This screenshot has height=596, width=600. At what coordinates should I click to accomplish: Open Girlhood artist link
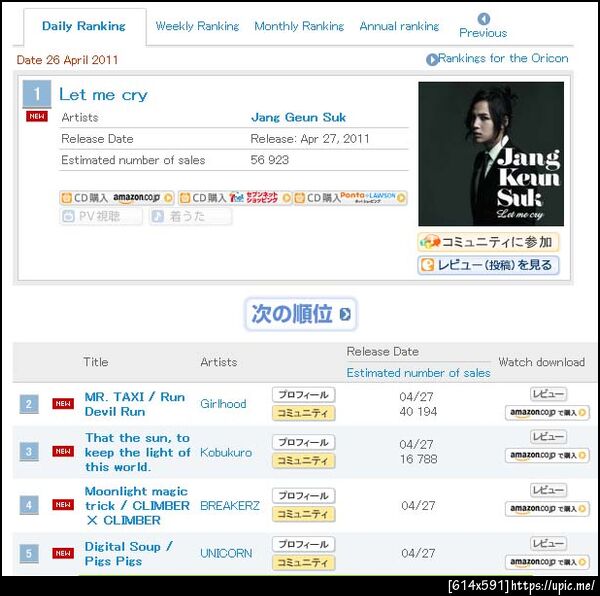point(223,404)
